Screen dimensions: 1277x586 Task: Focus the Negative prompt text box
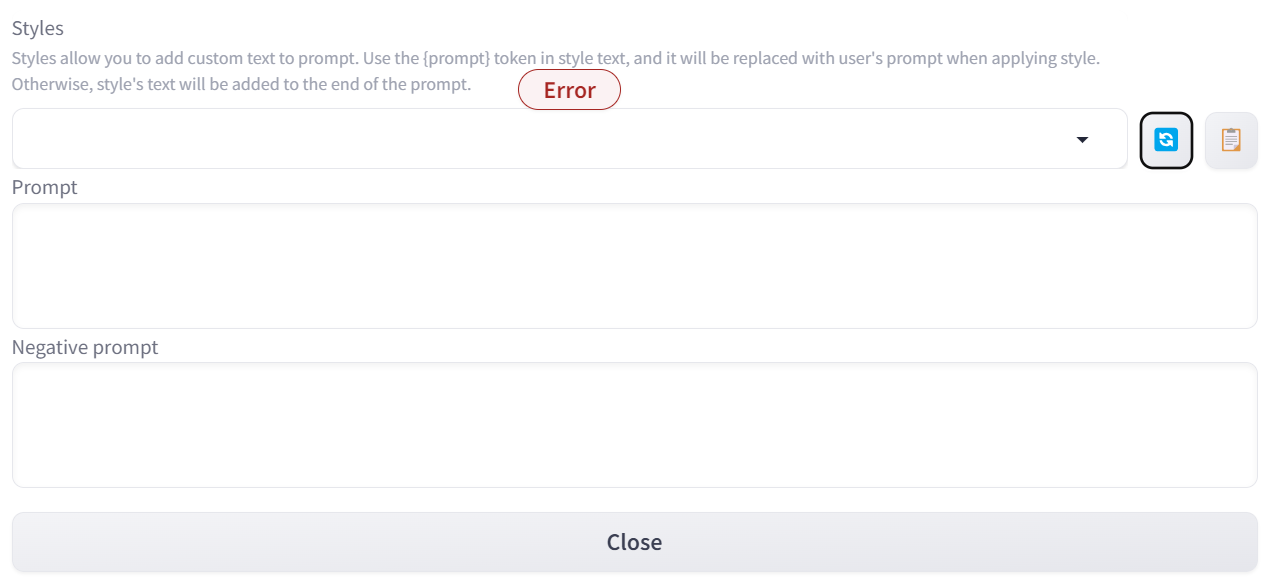[634, 424]
